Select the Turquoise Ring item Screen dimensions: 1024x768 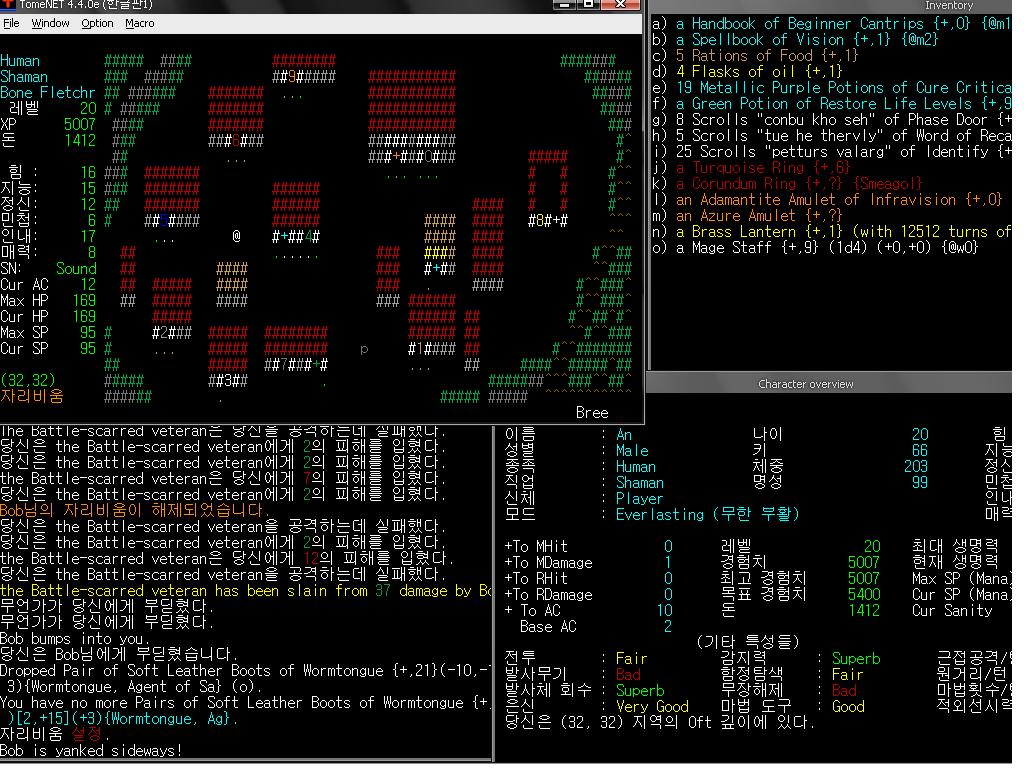[751, 168]
